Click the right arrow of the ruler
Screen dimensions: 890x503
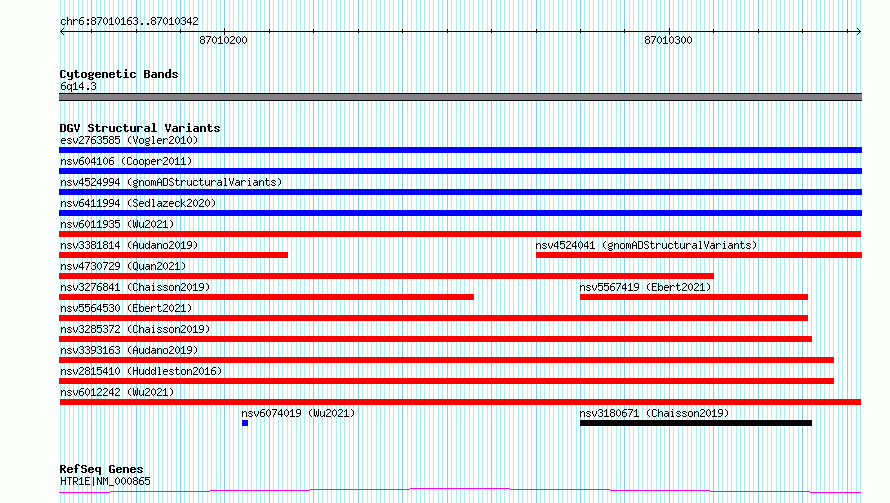(858, 31)
